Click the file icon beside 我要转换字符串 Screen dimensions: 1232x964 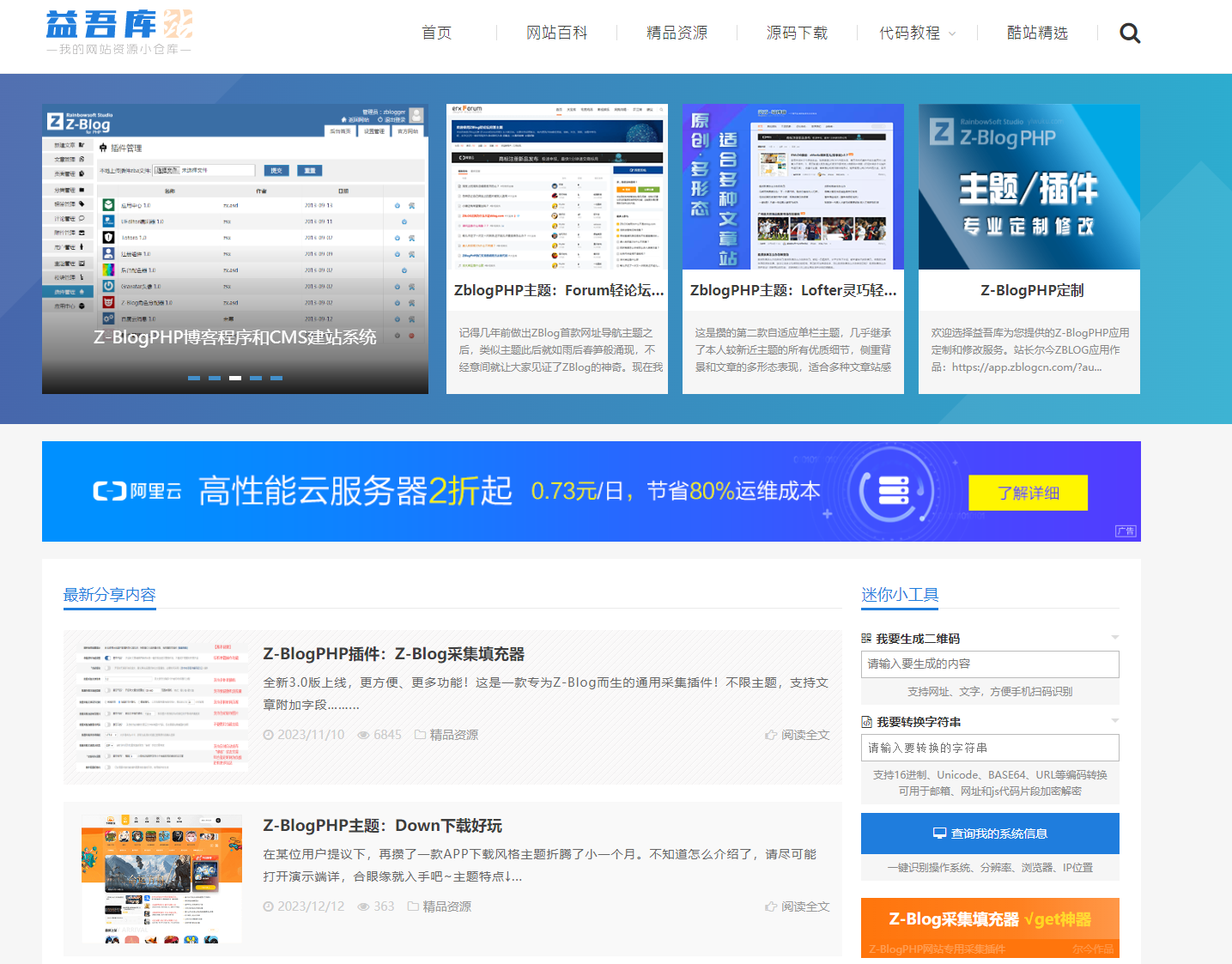pos(866,722)
